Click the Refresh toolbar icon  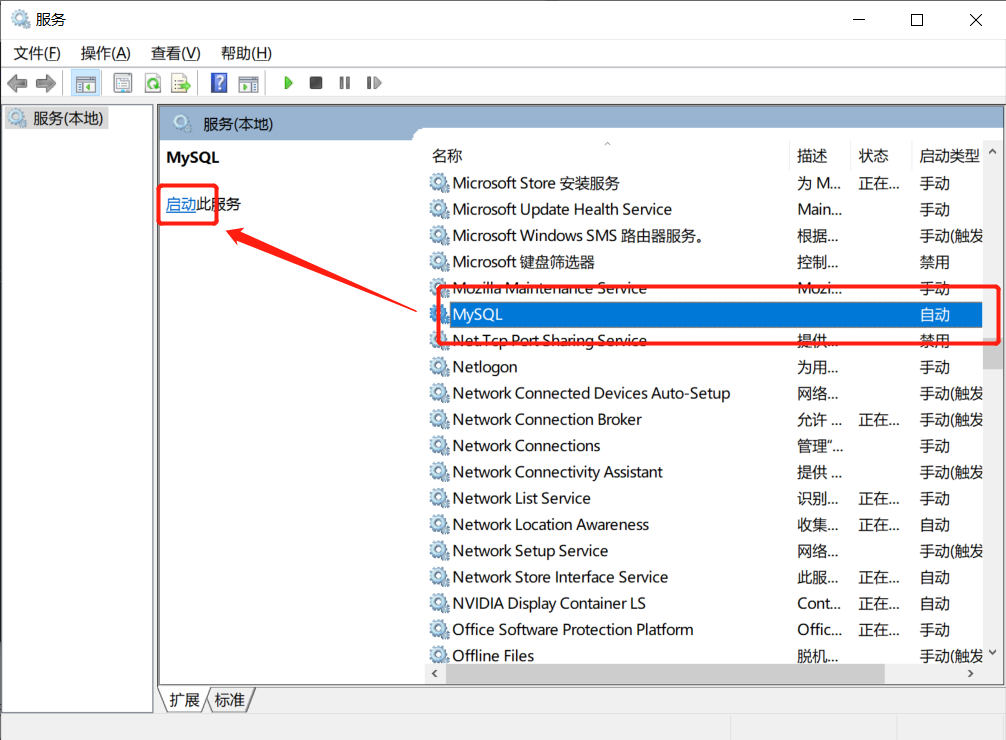click(x=153, y=83)
